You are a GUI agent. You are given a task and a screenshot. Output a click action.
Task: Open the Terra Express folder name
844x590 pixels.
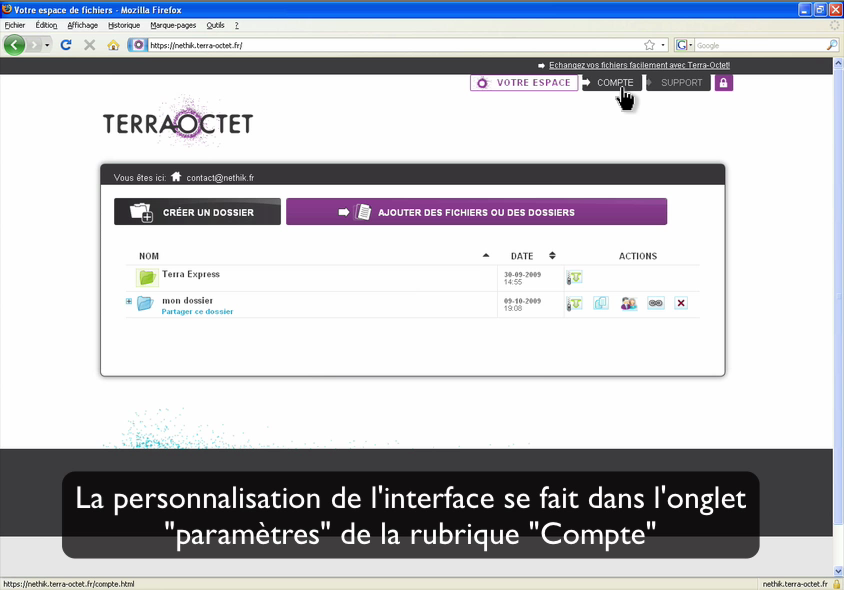tap(191, 274)
